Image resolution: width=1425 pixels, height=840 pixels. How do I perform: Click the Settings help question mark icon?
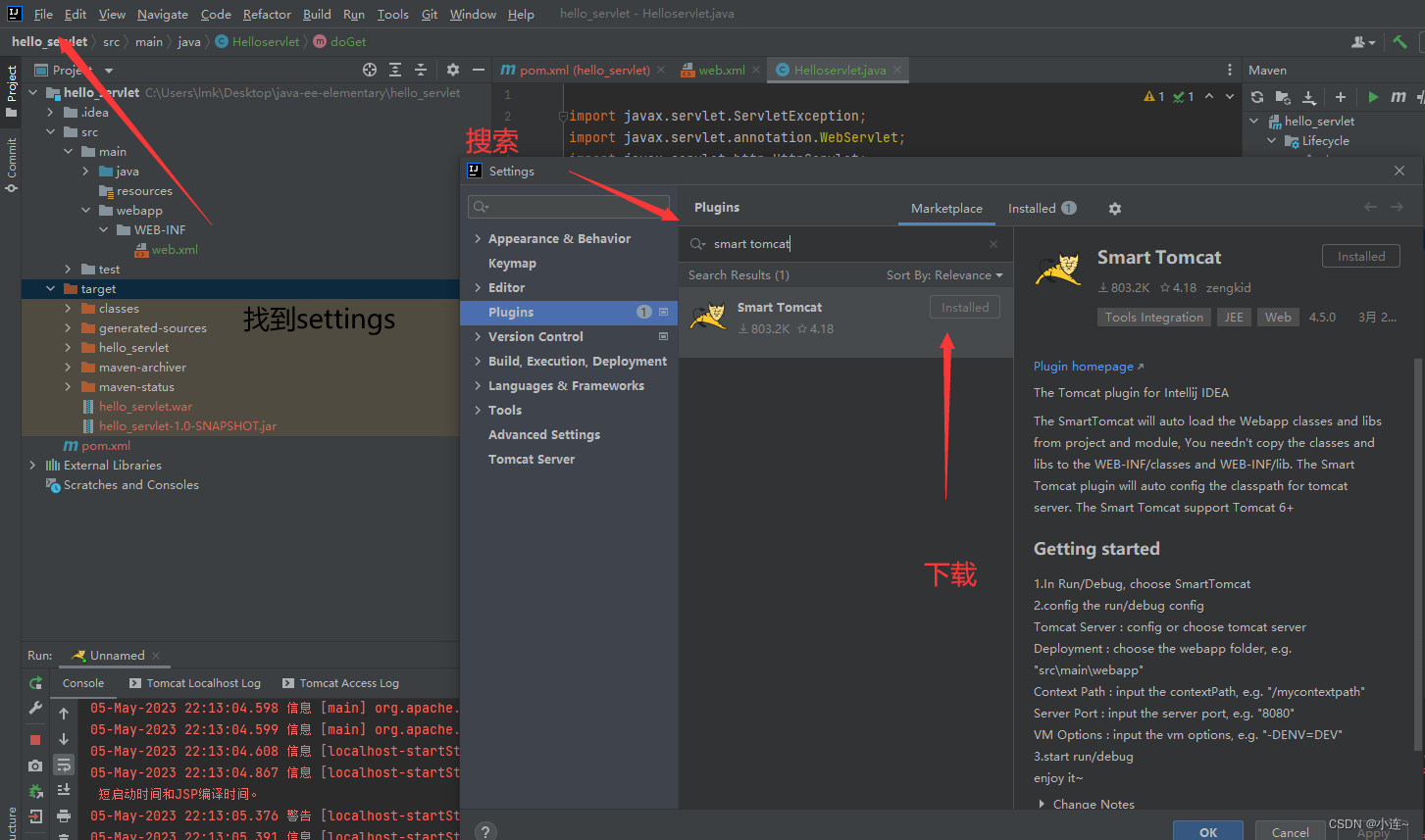484,831
